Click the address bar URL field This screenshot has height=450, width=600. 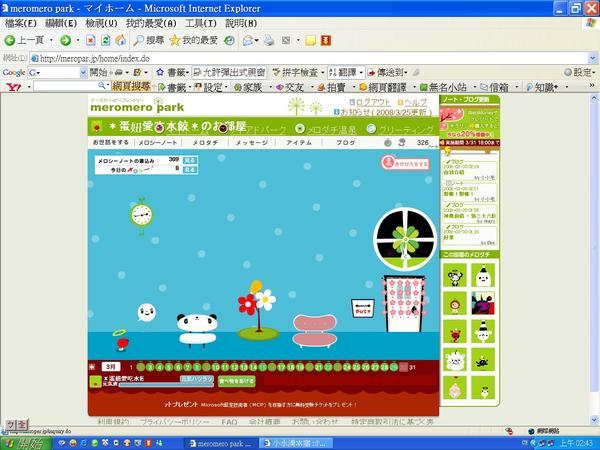(308, 59)
